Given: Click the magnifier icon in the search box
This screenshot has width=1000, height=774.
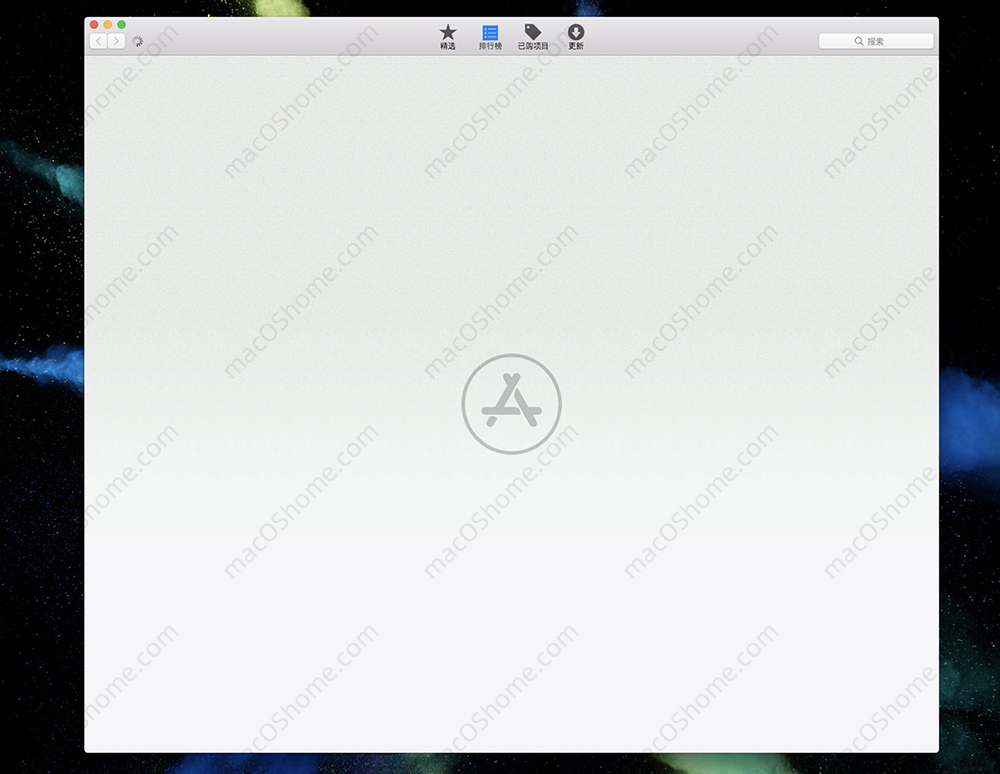Looking at the screenshot, I should coord(859,42).
